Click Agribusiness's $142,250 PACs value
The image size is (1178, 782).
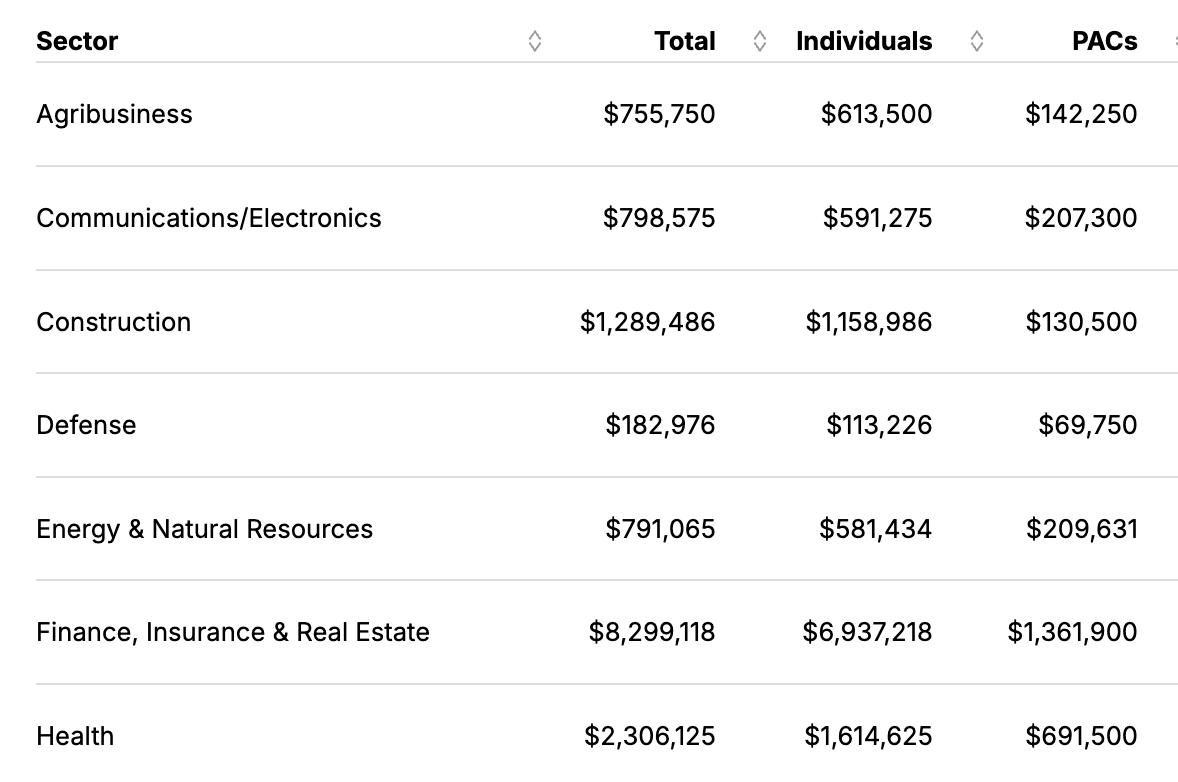point(1081,114)
